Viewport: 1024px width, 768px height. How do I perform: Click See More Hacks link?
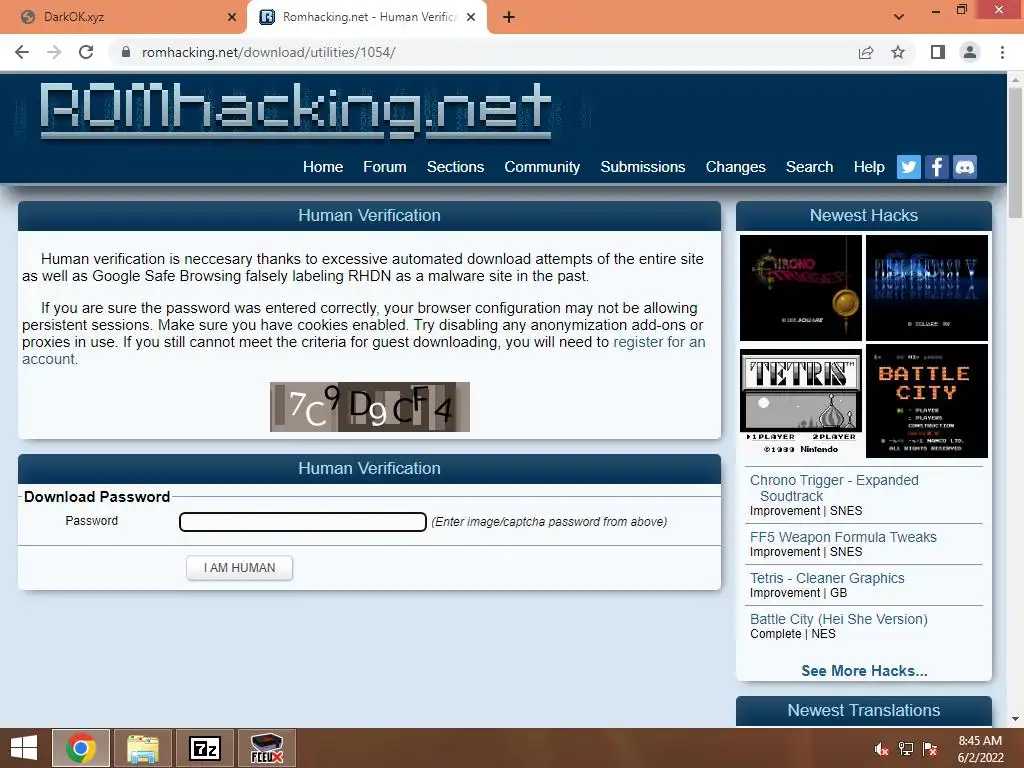(x=864, y=671)
